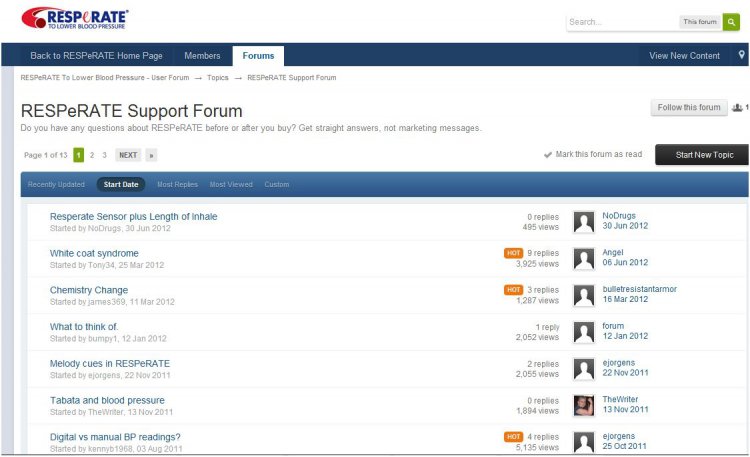Sort topics by Start Date
This screenshot has height=457, width=750.
(121, 184)
